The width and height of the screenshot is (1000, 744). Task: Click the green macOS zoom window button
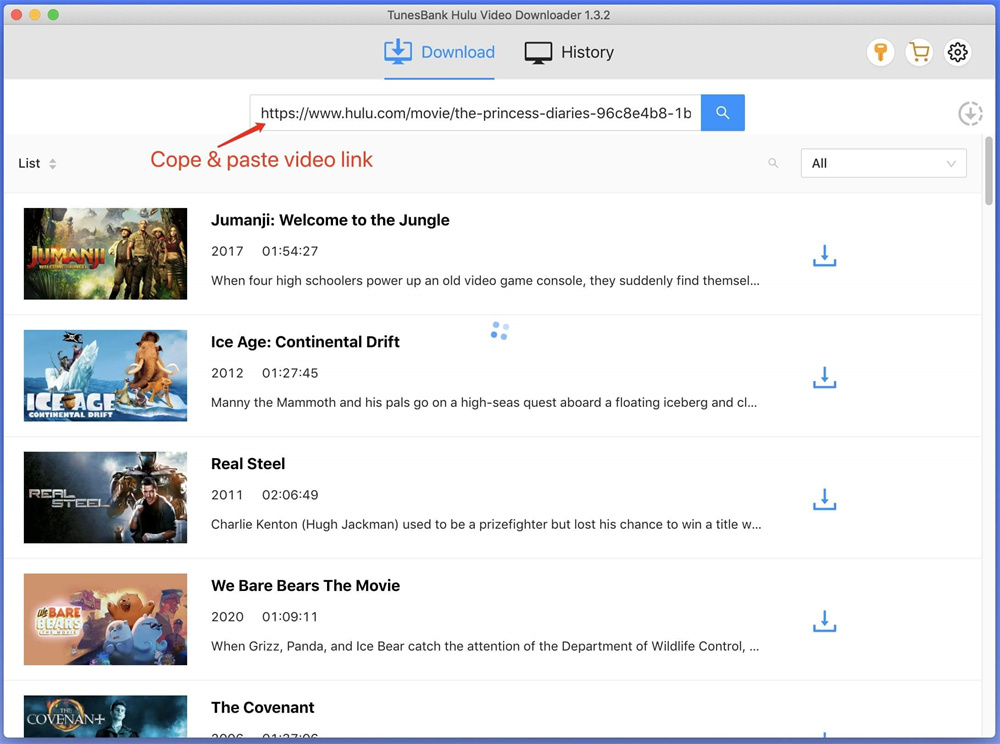click(53, 15)
